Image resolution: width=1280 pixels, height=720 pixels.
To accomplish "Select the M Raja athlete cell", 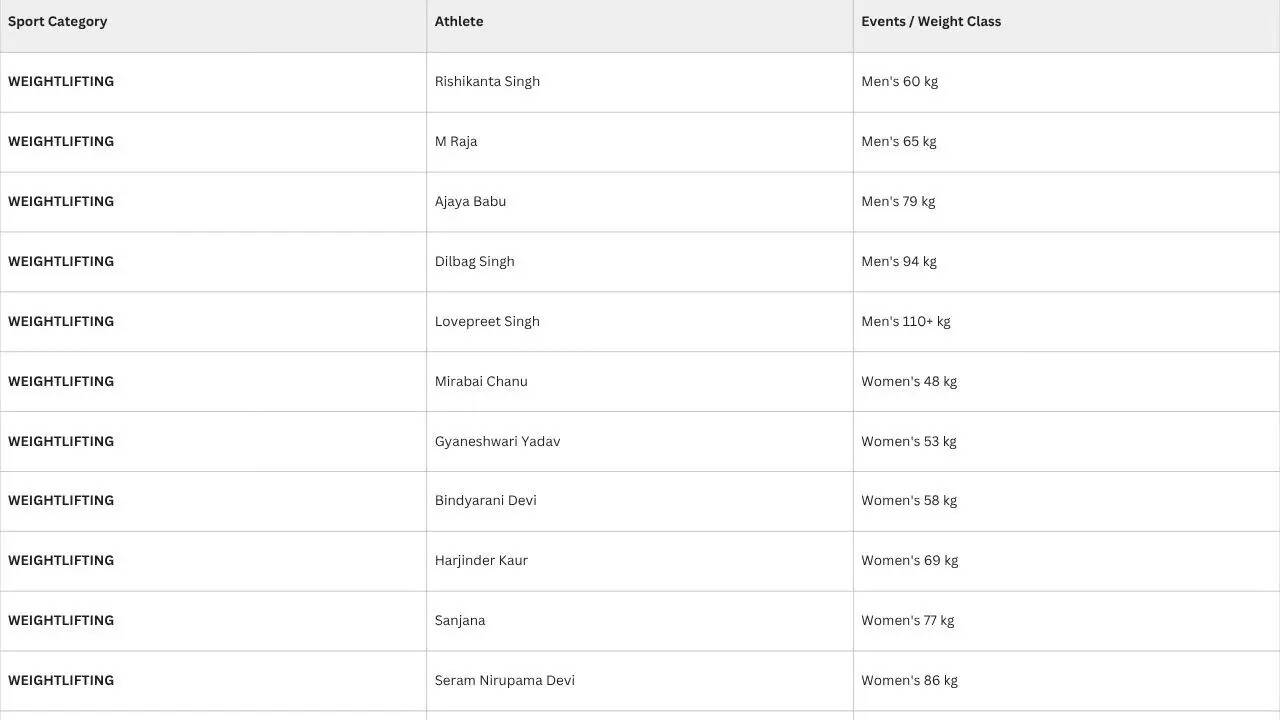I will 640,142.
